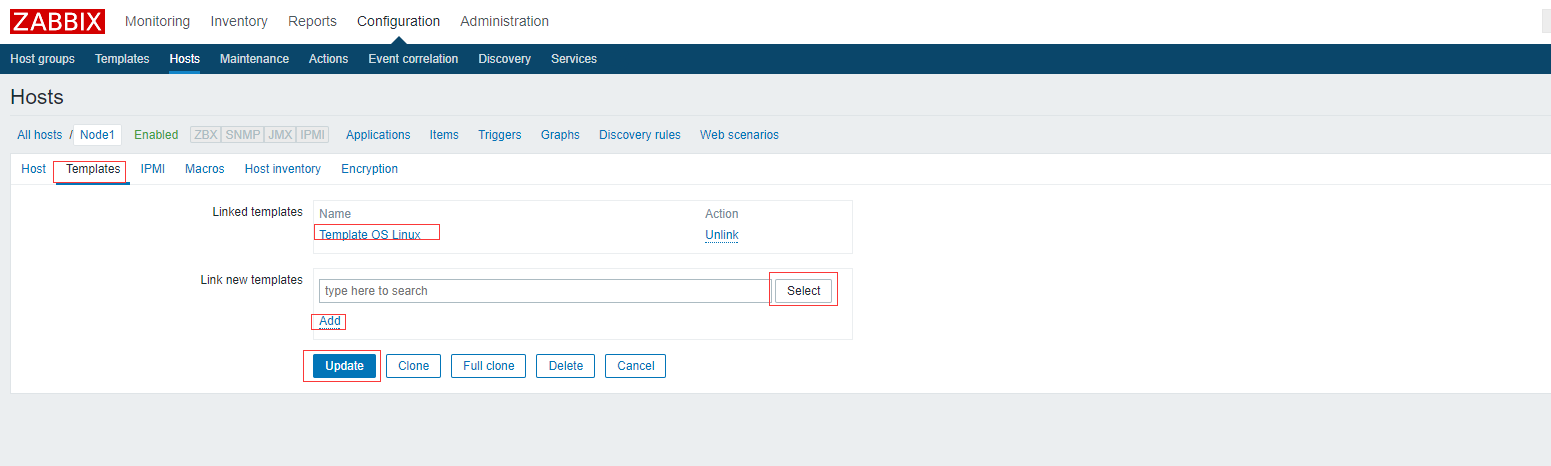The width and height of the screenshot is (1551, 466).
Task: Click the ZABBIX logo
Action: [57, 21]
